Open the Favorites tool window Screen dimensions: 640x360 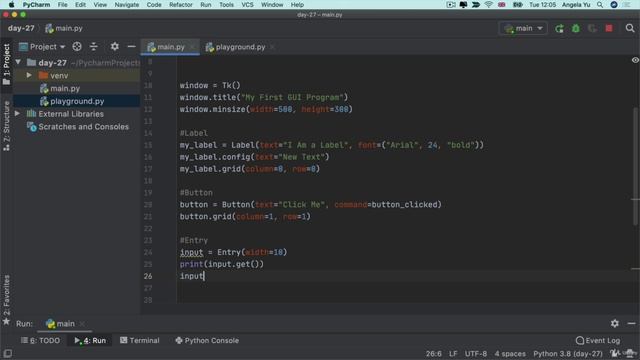[x=6, y=300]
